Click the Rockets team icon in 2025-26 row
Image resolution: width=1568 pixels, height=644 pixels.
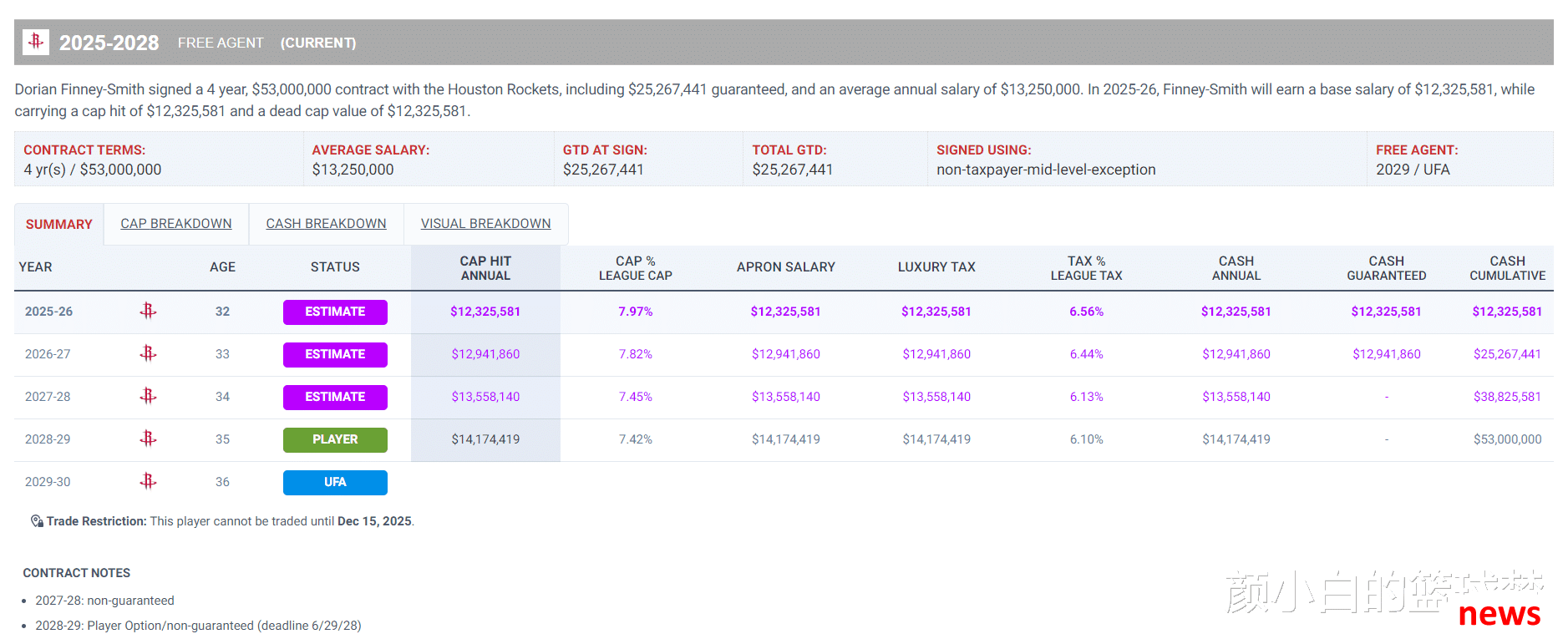point(148,312)
